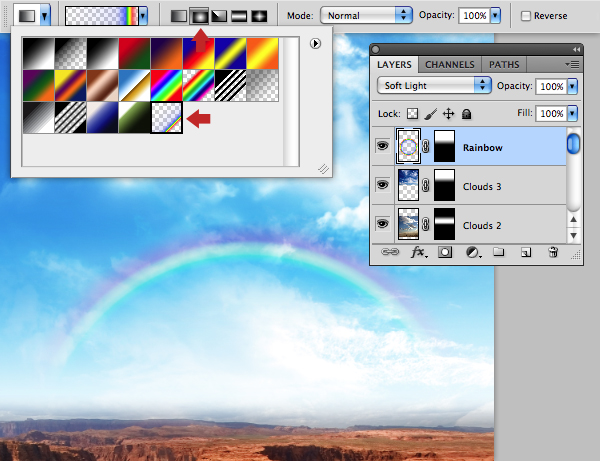Select the transparent rainbow gradient swatch in third row
Image resolution: width=600 pixels, height=461 pixels.
point(166,117)
